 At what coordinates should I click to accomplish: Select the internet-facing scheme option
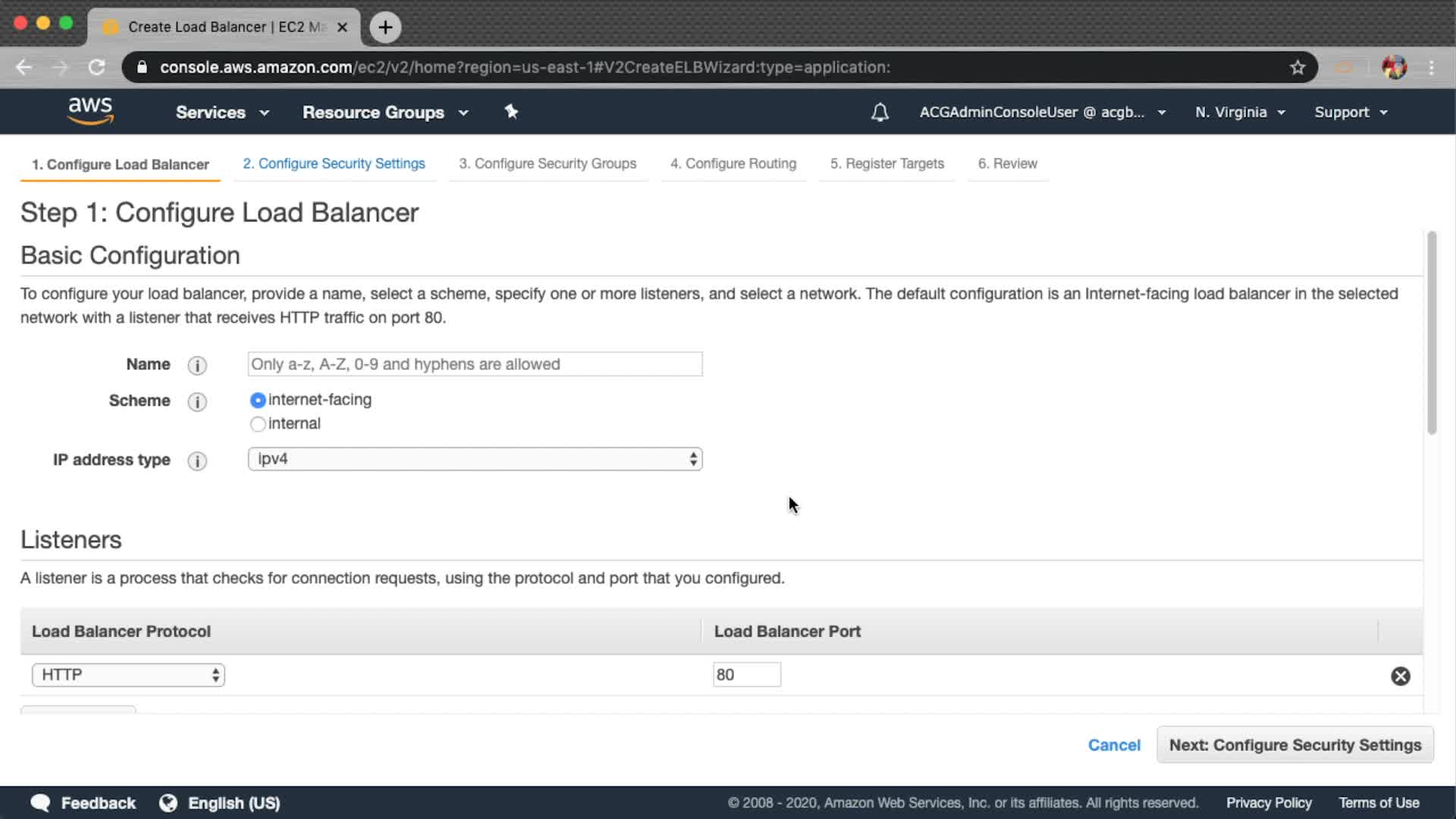click(258, 400)
